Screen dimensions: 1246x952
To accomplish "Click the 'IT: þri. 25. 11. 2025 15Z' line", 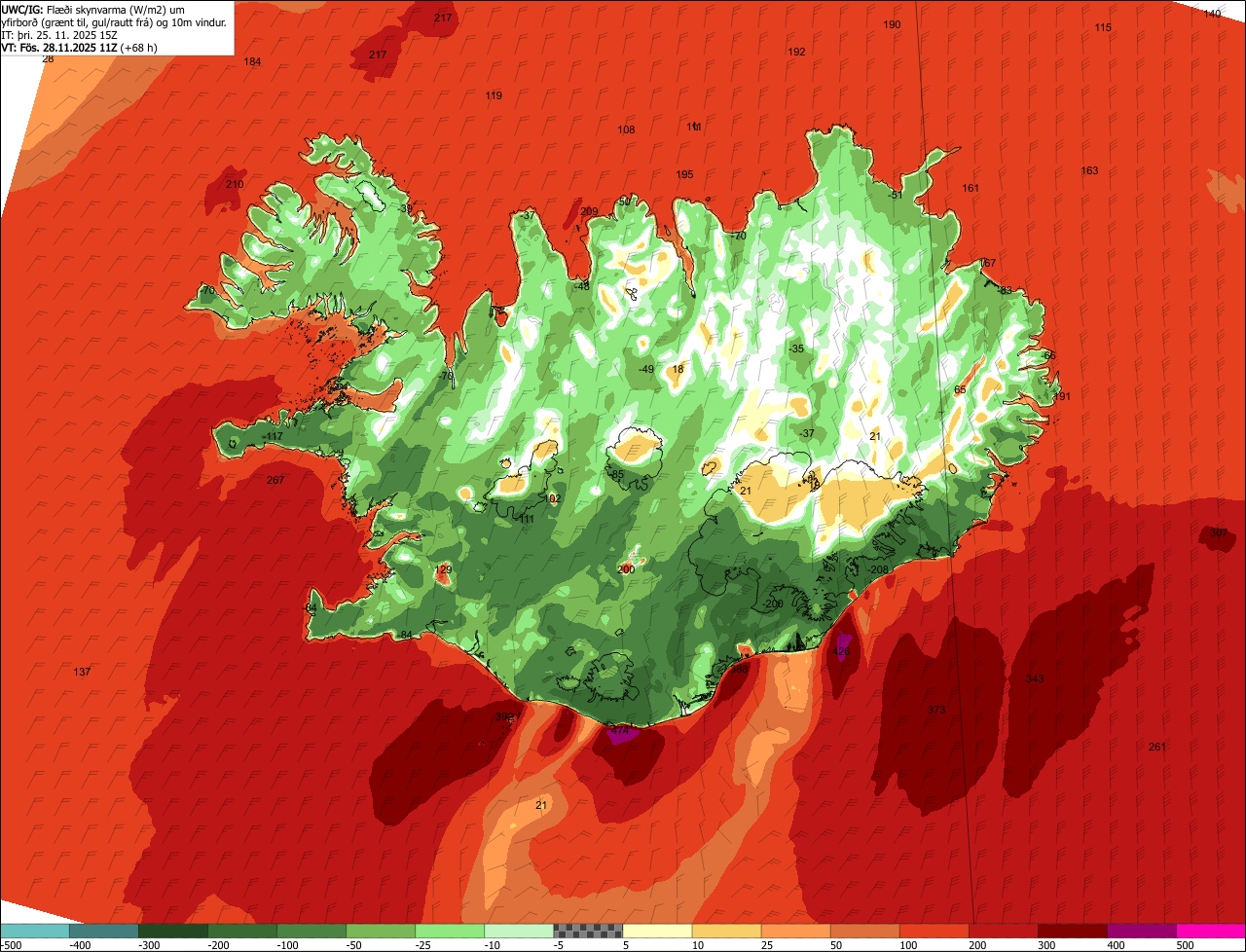I will 60,35.
